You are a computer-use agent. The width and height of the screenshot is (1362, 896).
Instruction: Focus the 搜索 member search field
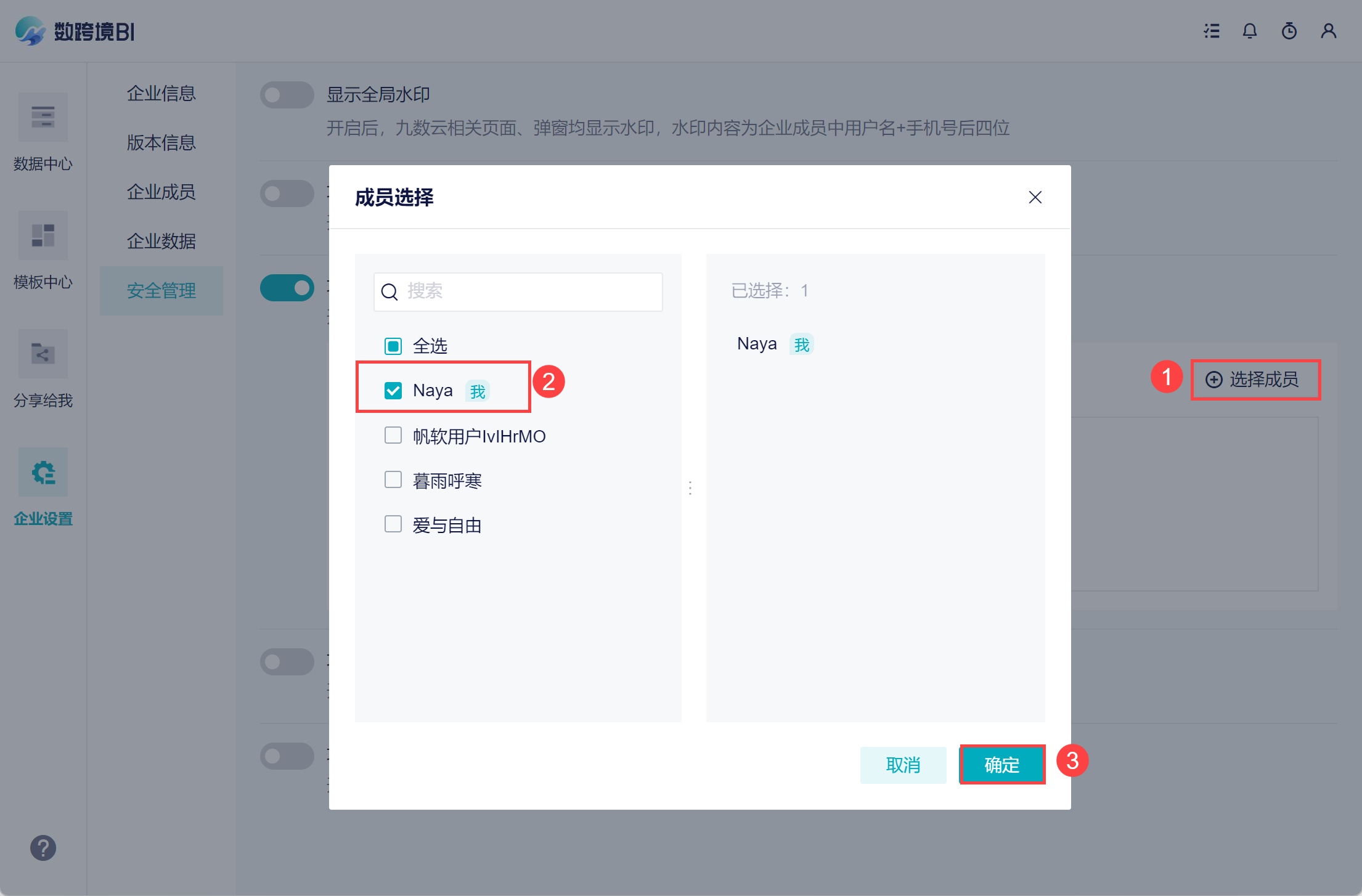pos(530,291)
